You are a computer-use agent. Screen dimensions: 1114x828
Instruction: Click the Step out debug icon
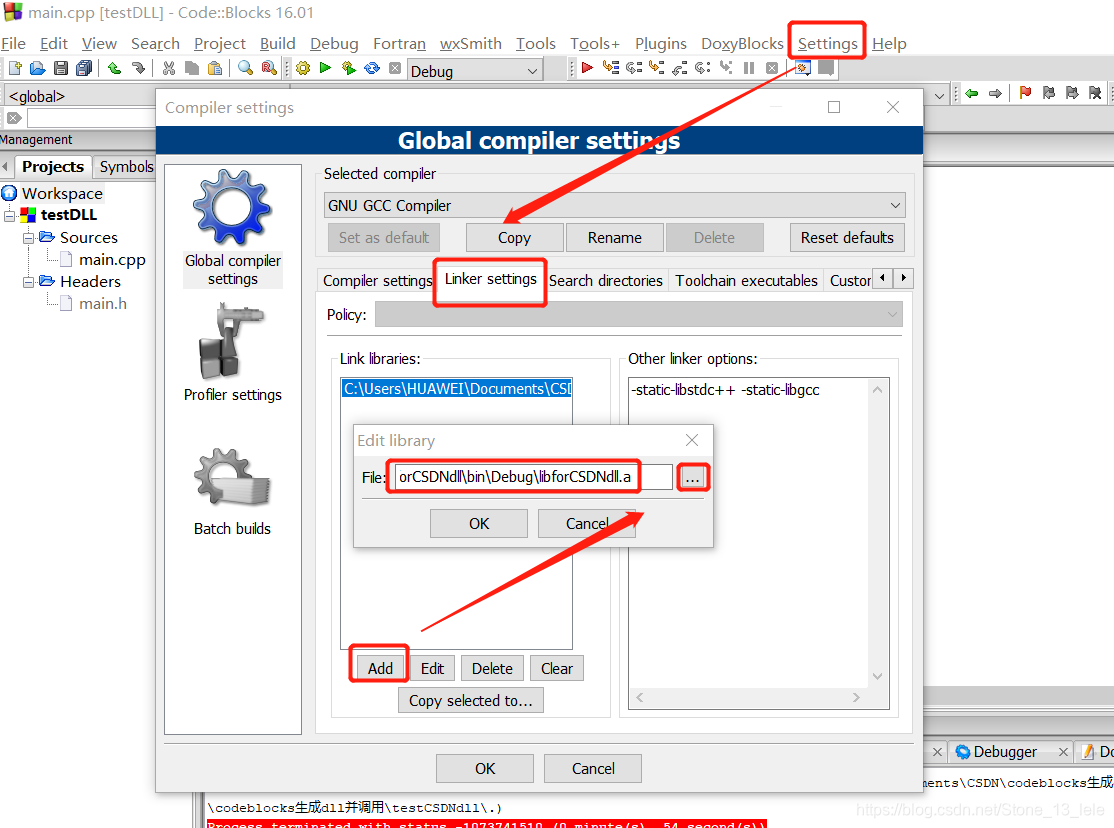pyautogui.click(x=680, y=68)
